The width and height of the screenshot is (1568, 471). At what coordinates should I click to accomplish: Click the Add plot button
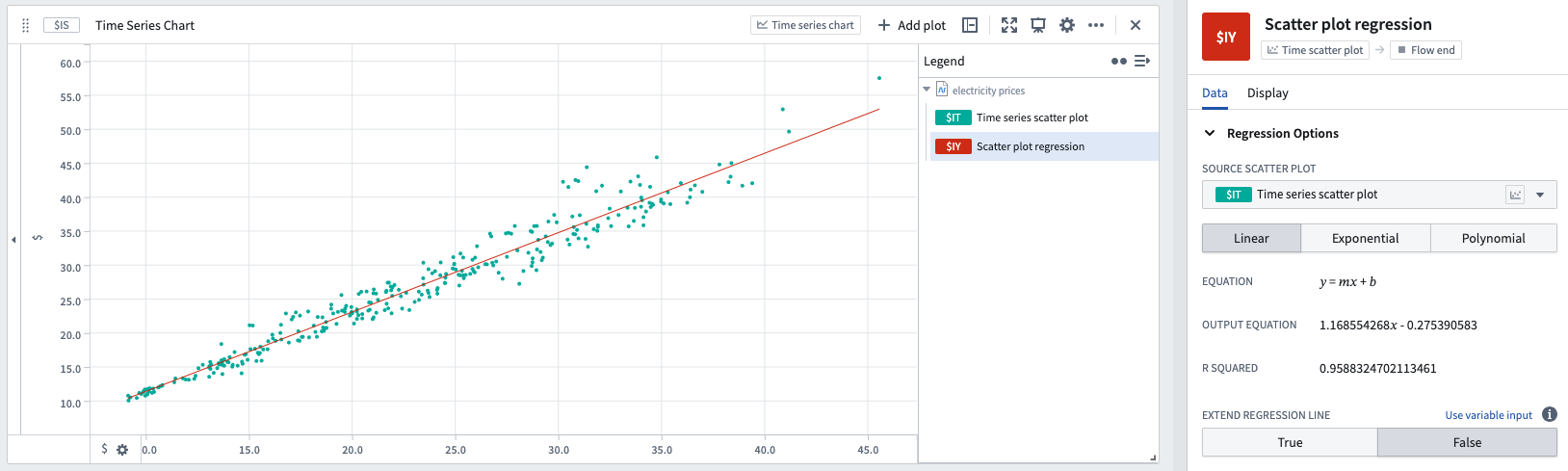click(911, 25)
